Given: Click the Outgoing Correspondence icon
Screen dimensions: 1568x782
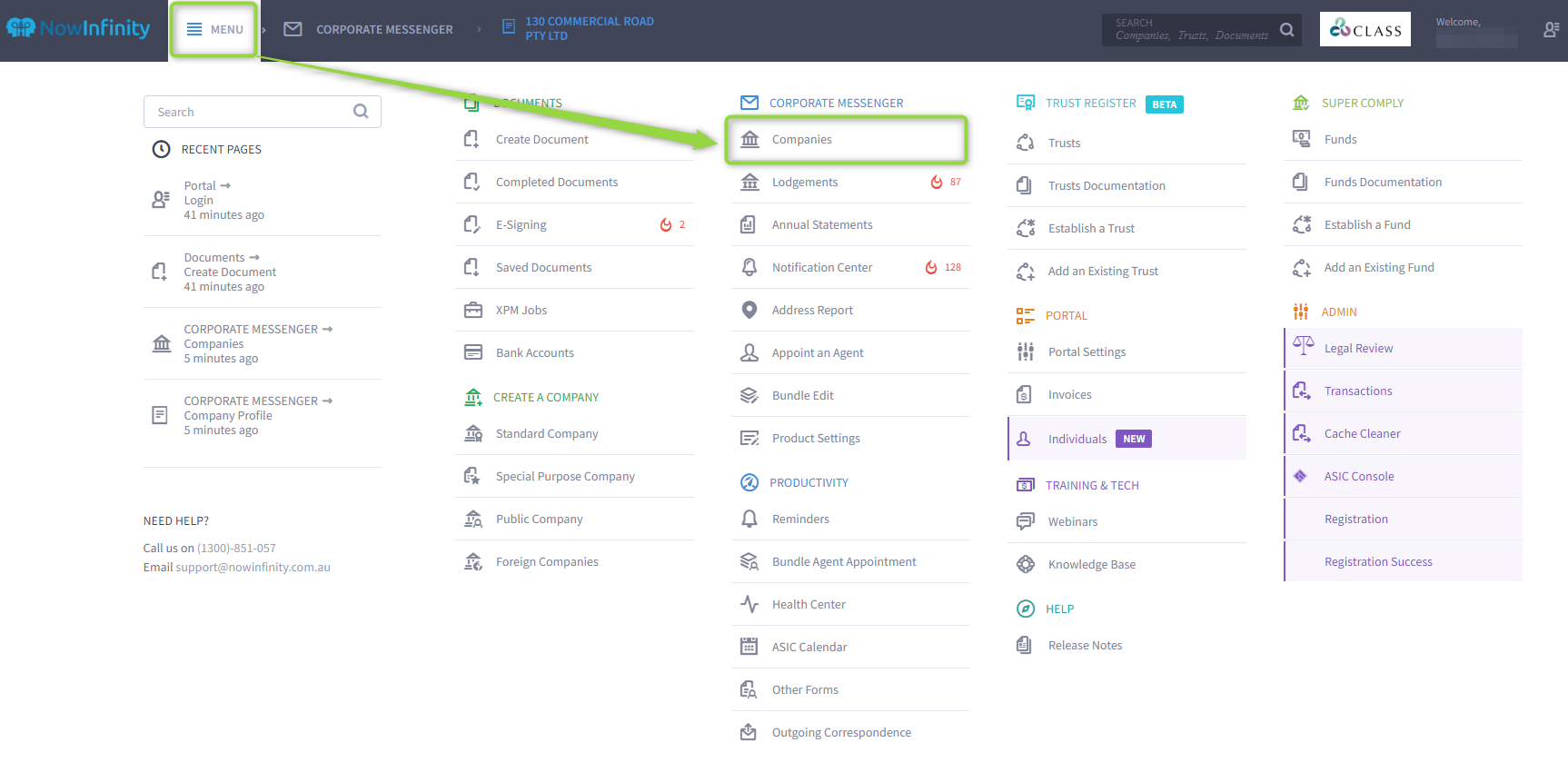Looking at the screenshot, I should tap(749, 732).
